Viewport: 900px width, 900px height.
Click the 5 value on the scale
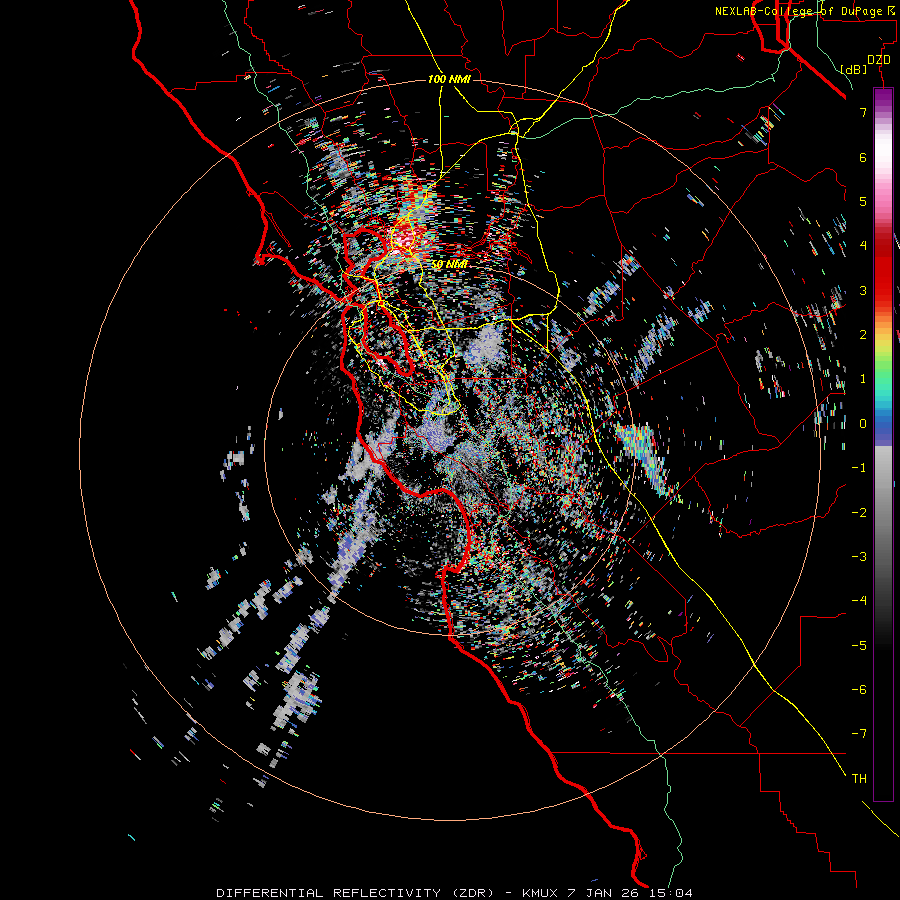click(863, 201)
